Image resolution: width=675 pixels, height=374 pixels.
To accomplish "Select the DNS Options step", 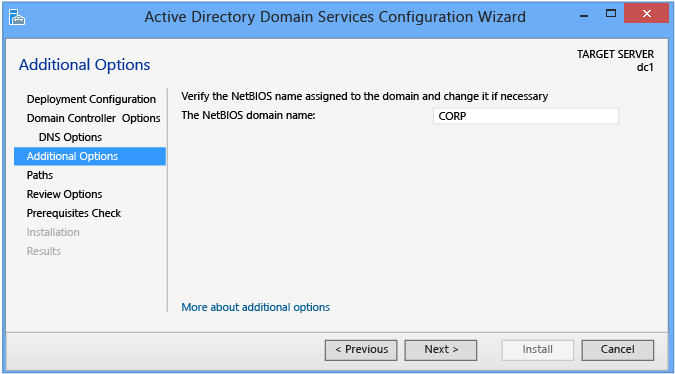I will click(x=70, y=137).
